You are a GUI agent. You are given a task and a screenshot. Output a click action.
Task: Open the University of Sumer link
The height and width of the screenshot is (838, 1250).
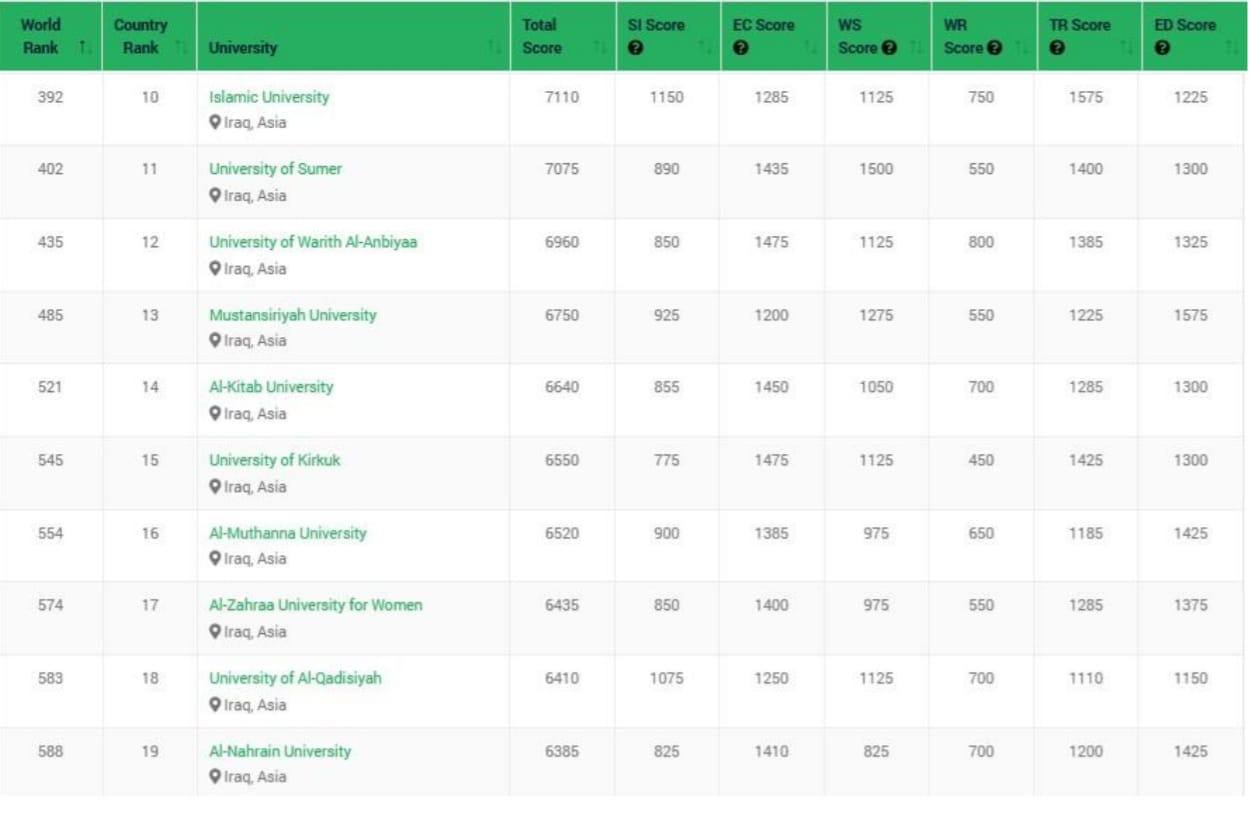pos(275,169)
